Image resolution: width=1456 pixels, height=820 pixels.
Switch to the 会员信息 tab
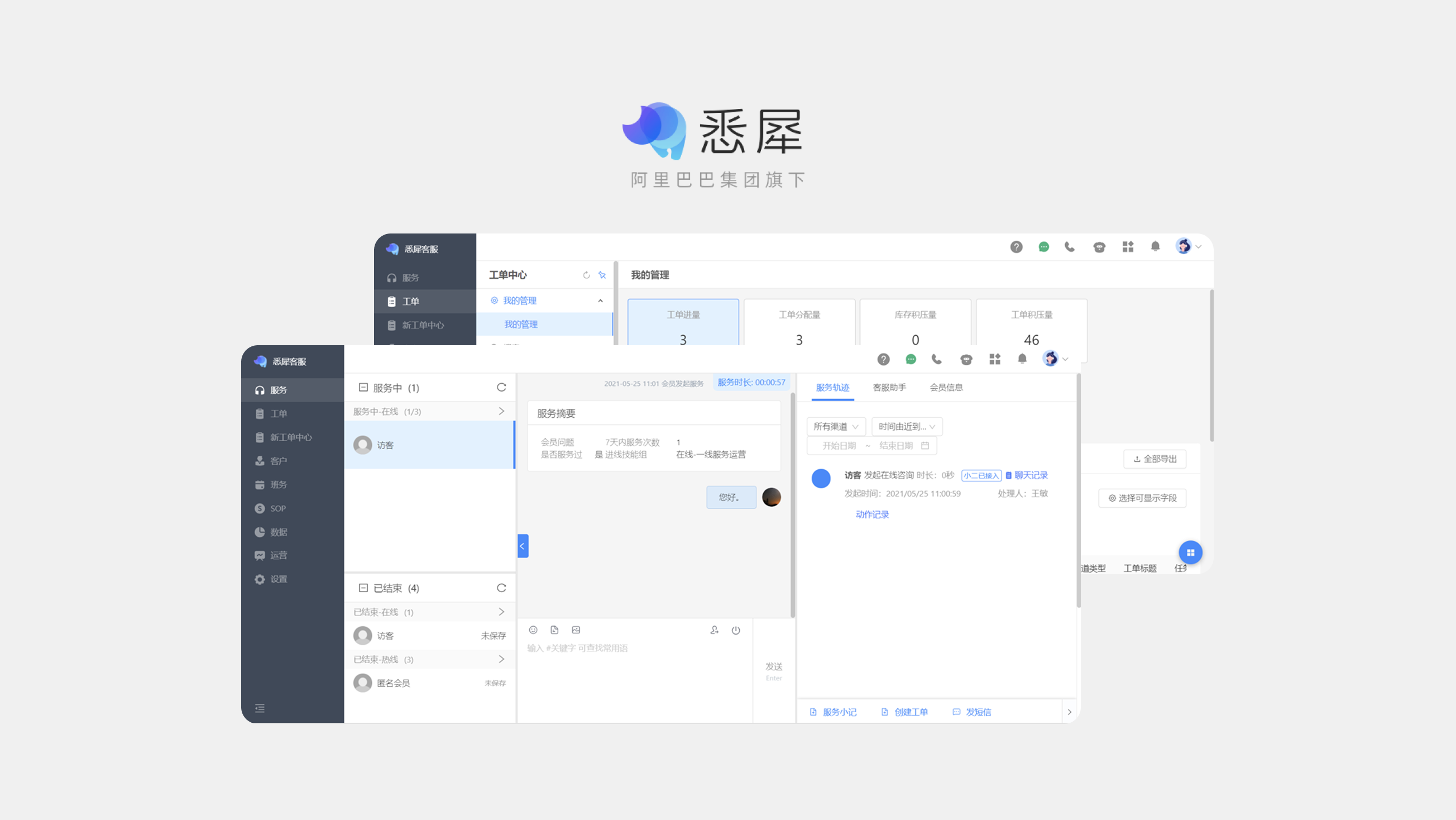tap(947, 388)
